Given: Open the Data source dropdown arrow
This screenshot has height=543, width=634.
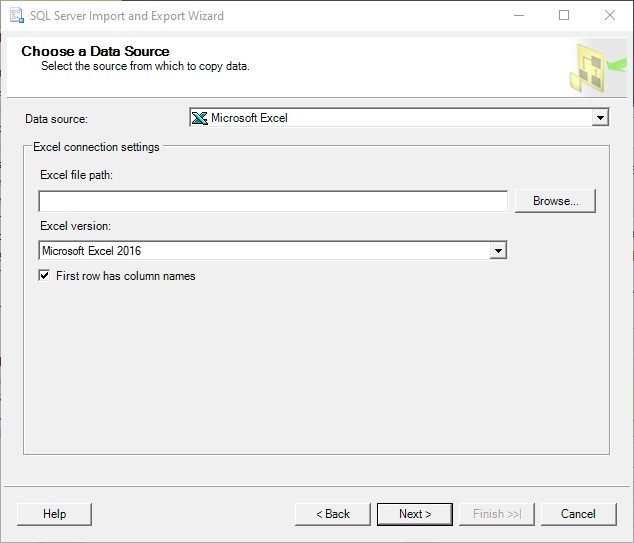Looking at the screenshot, I should 600,118.
